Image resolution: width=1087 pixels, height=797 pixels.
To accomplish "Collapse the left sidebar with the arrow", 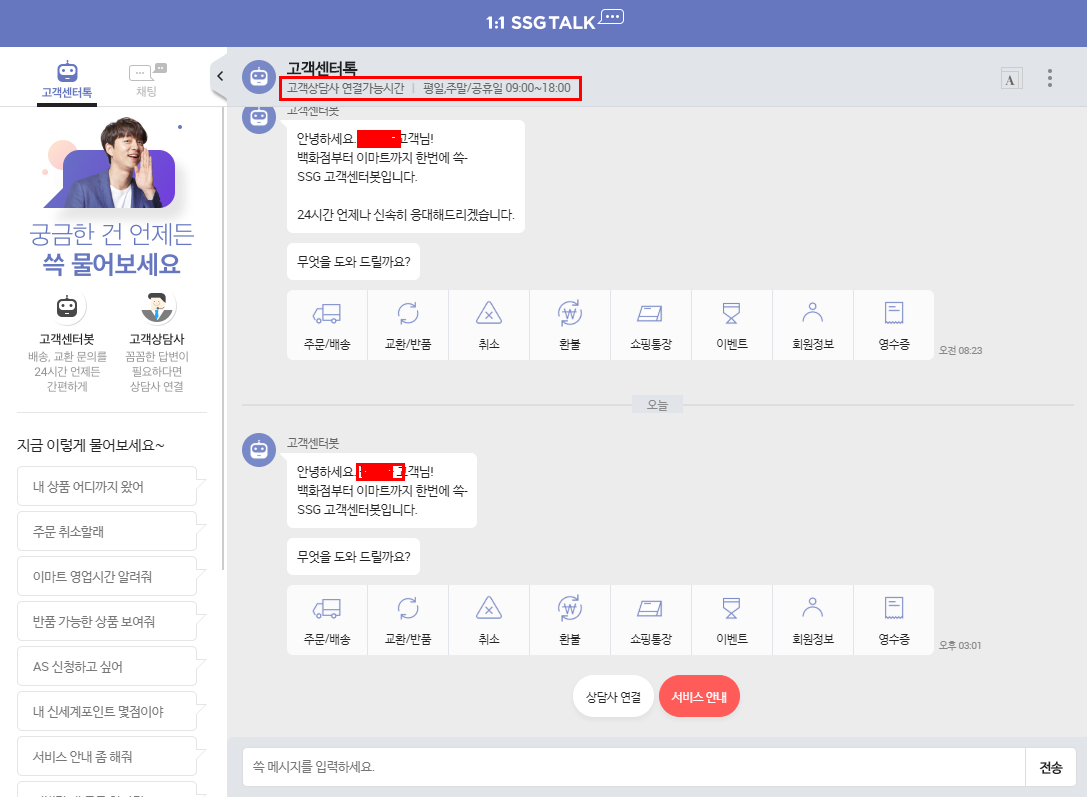I will (x=219, y=76).
